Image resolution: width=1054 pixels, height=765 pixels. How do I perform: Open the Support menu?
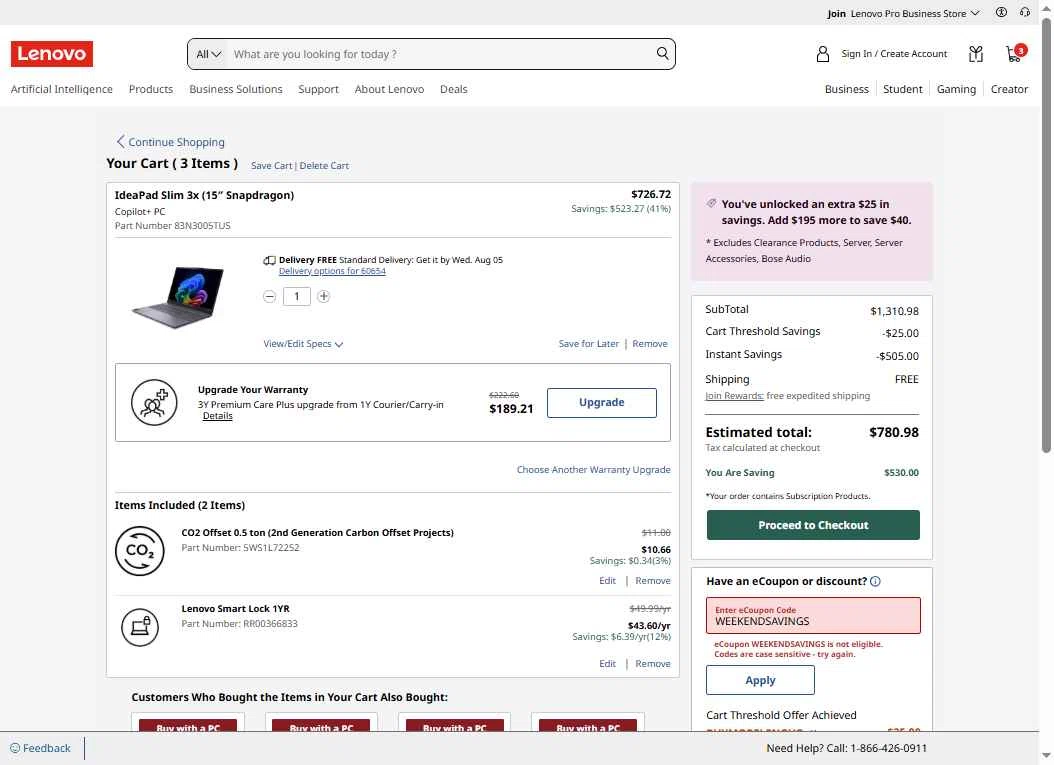coord(319,89)
